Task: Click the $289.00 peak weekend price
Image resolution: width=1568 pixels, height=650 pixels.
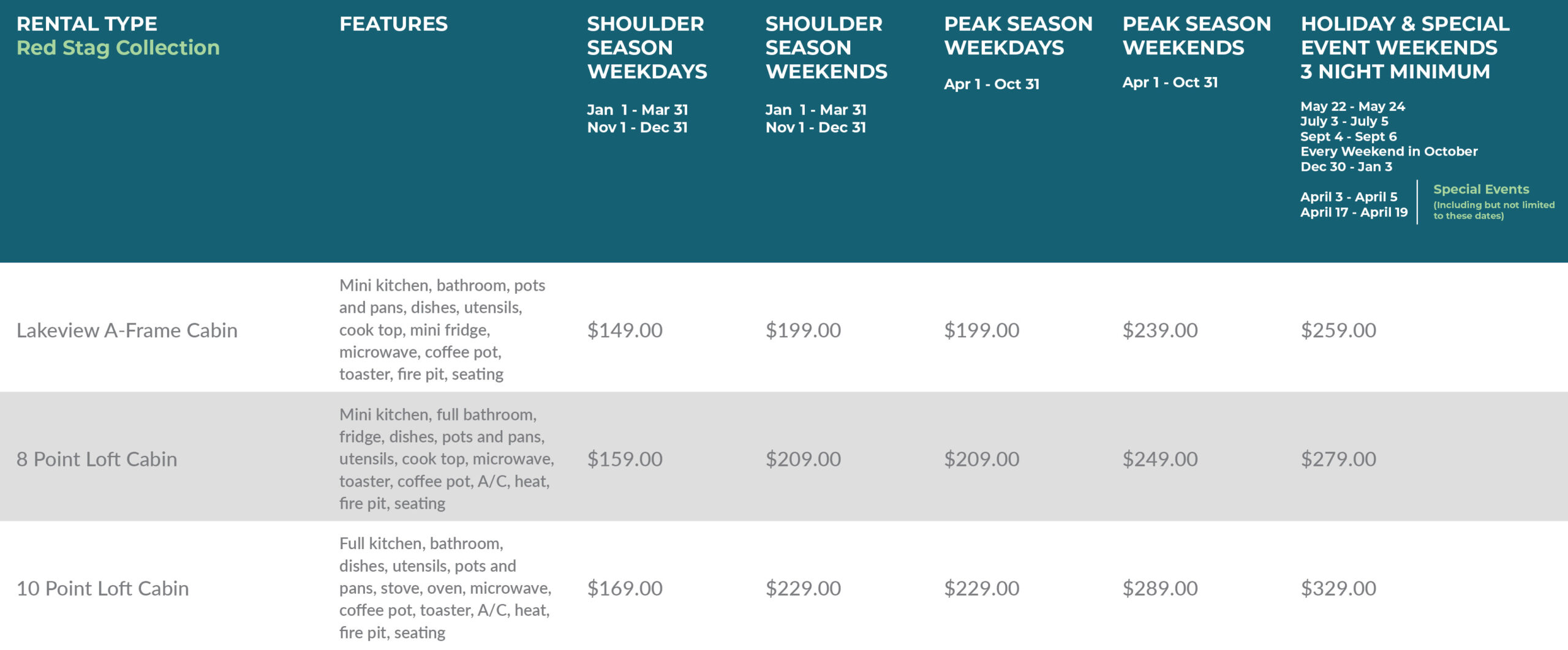Action: pos(1160,588)
